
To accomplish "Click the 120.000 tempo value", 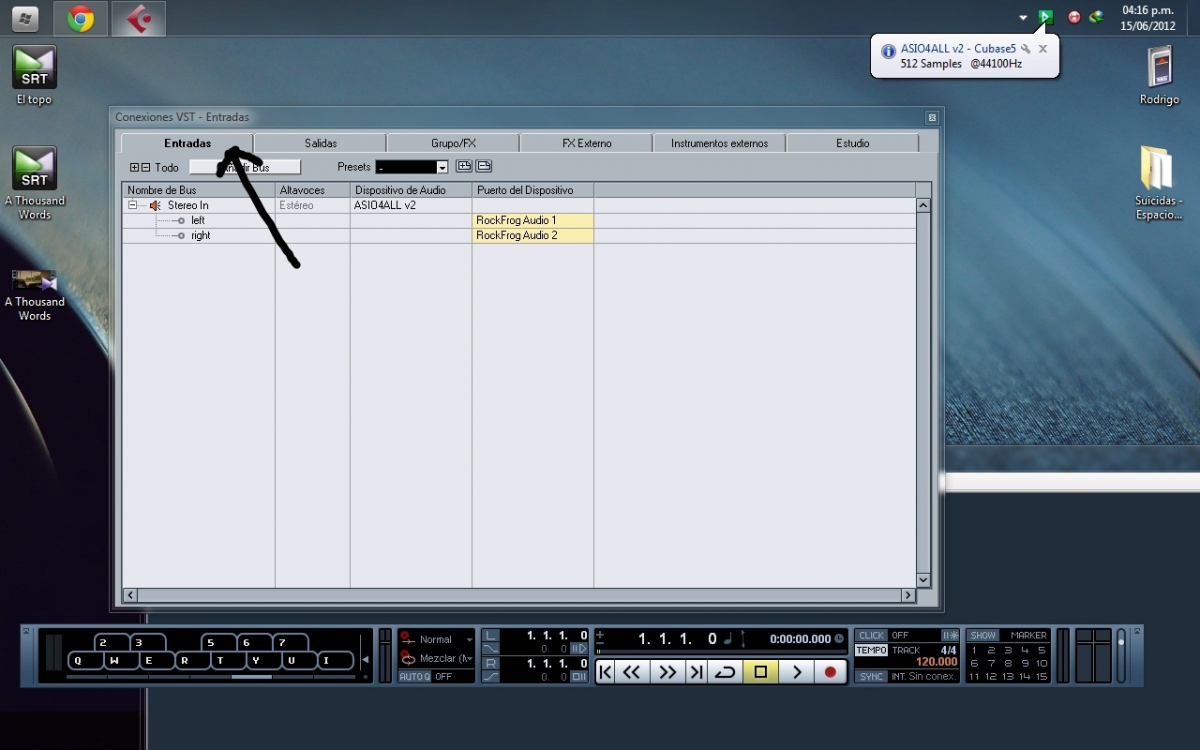I will 937,662.
